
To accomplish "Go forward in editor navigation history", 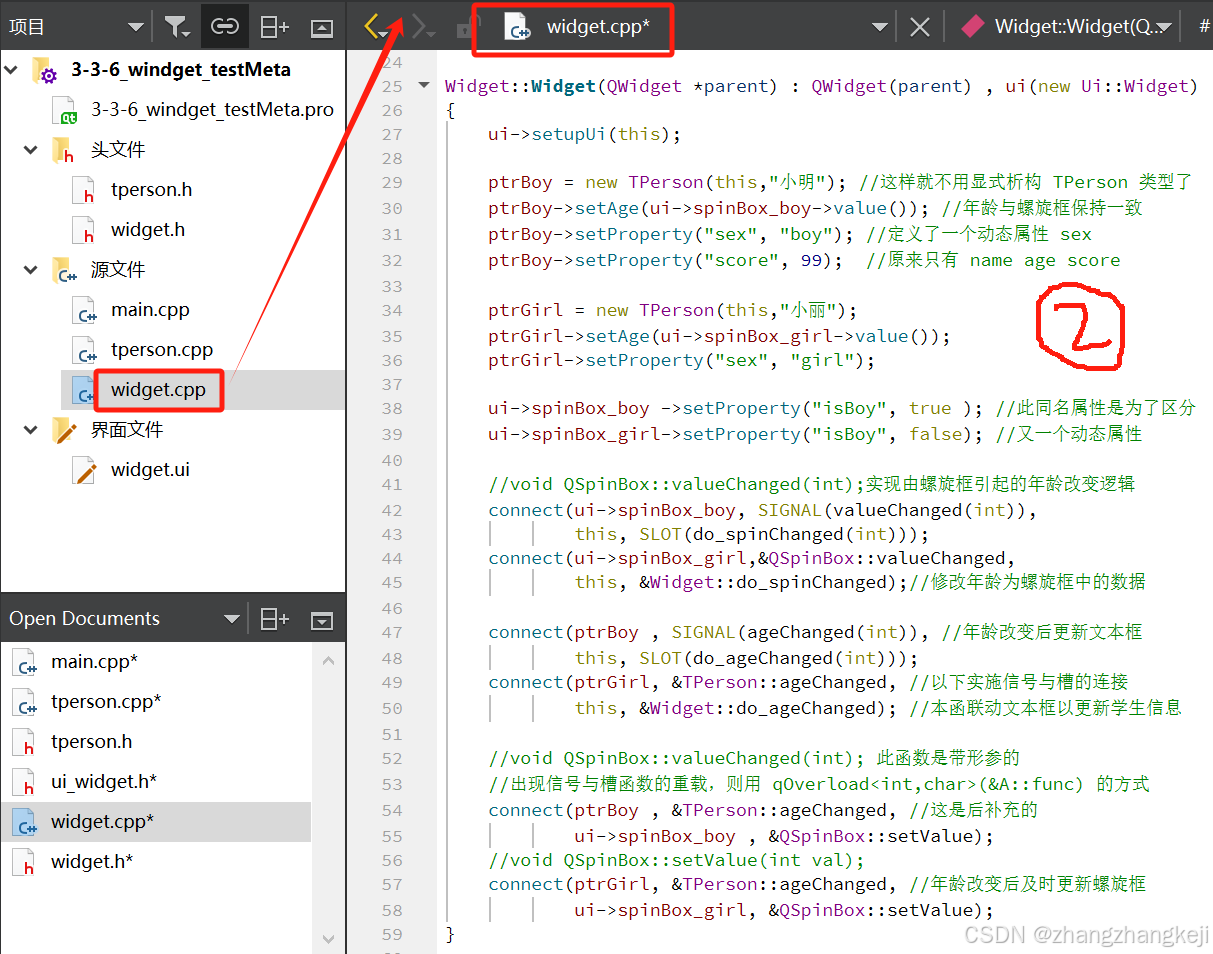I will tap(423, 27).
